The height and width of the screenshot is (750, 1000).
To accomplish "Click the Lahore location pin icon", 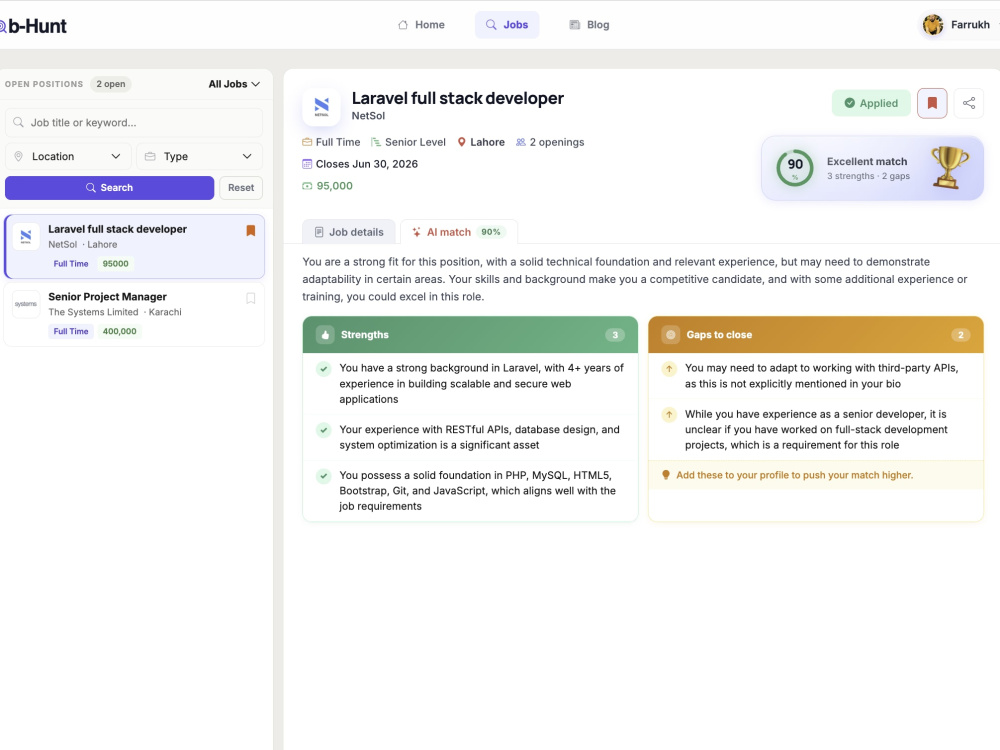I will (x=462, y=142).
